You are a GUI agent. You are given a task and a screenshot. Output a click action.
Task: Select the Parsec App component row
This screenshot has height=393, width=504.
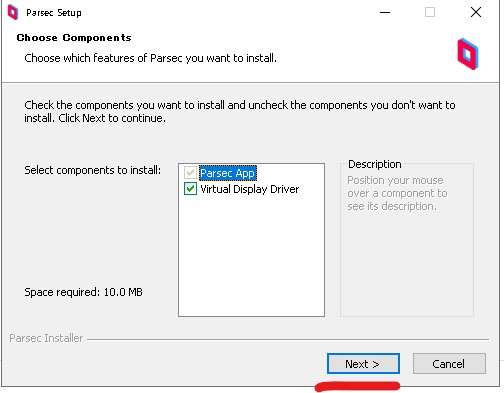[x=228, y=173]
